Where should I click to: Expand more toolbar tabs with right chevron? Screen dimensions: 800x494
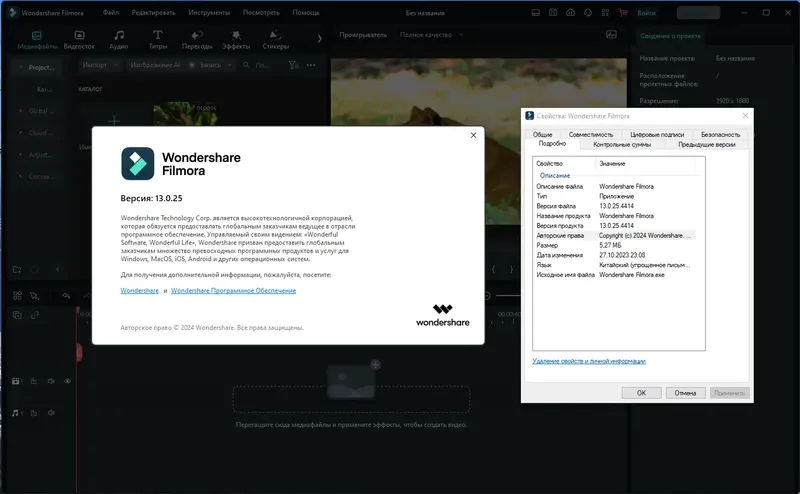click(x=319, y=38)
